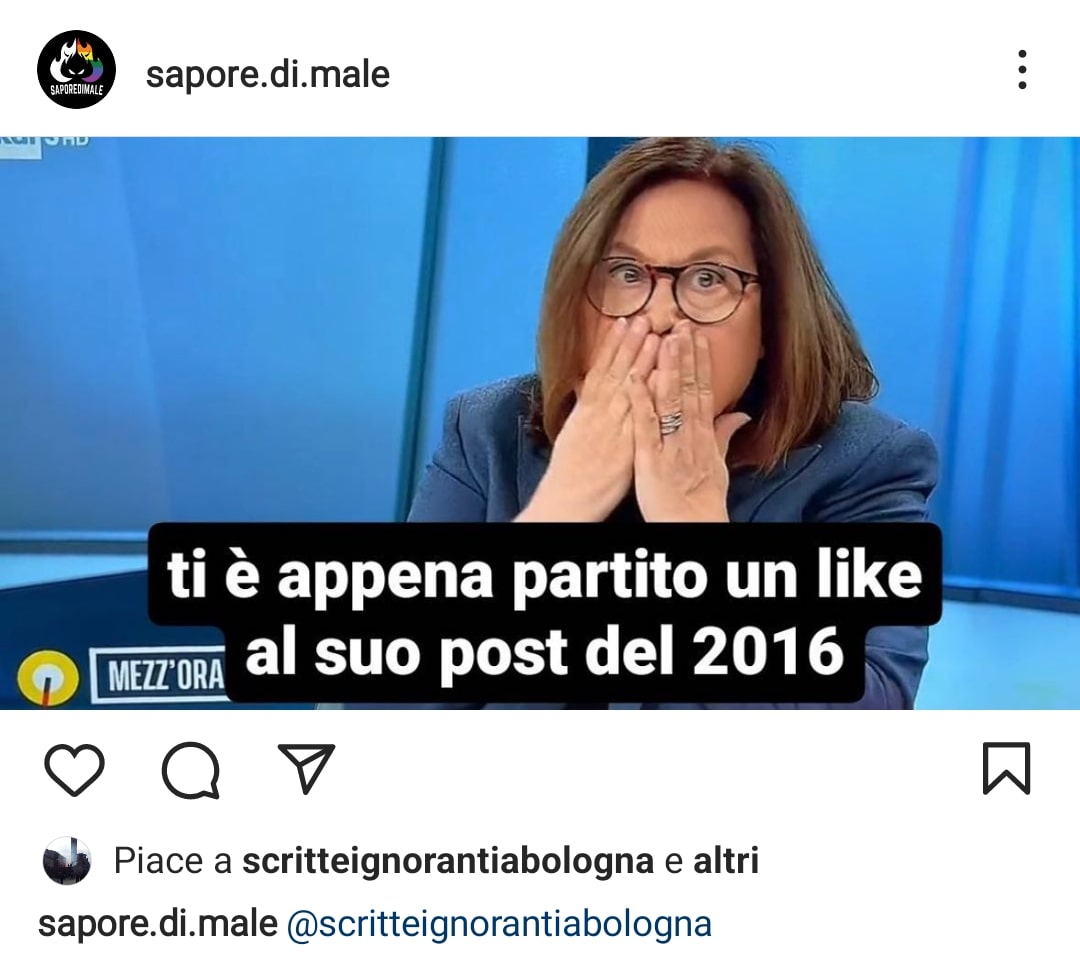
Task: Open scritteignorantiabologna from the likes line
Action: coord(448,861)
